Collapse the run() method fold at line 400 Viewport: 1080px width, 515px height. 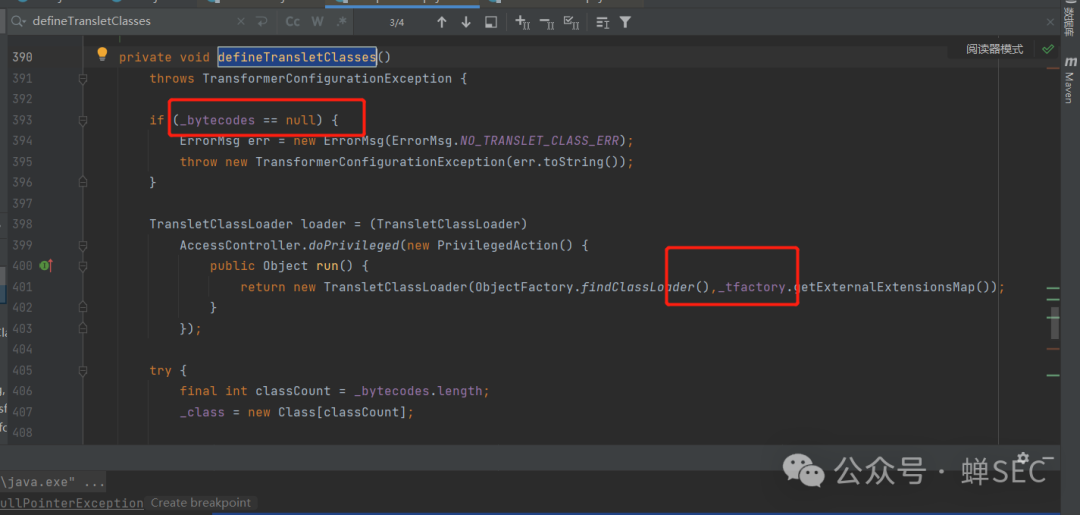point(83,266)
